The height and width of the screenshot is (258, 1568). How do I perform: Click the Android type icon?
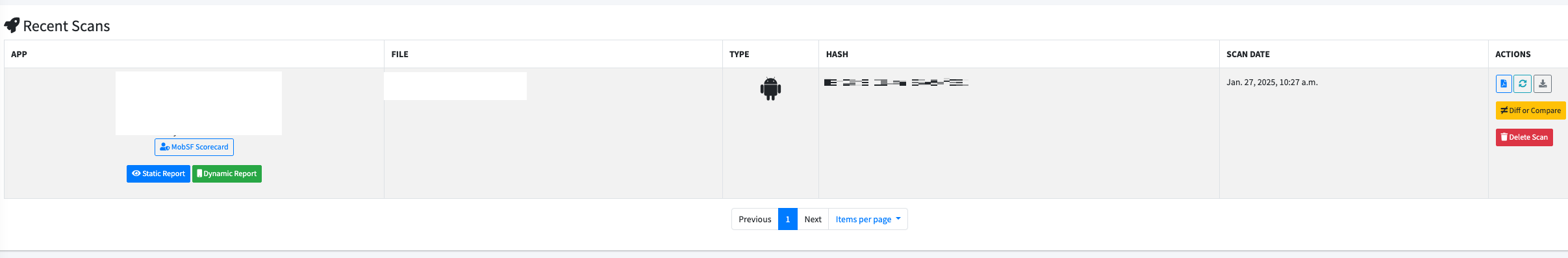770,88
